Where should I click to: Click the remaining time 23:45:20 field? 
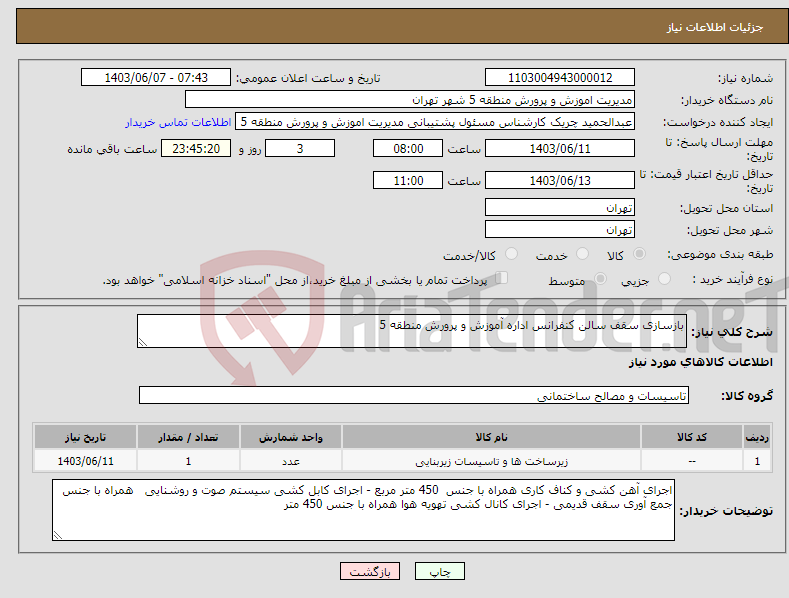coord(196,148)
